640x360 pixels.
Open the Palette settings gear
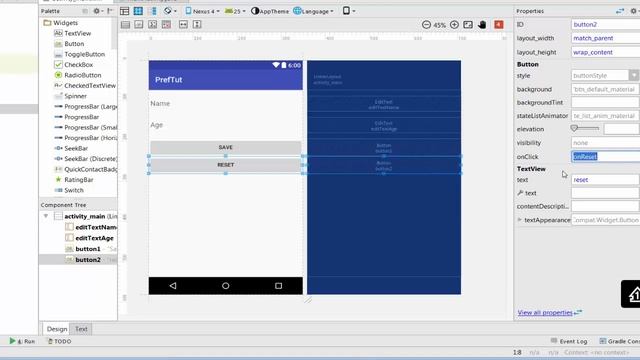pos(97,11)
